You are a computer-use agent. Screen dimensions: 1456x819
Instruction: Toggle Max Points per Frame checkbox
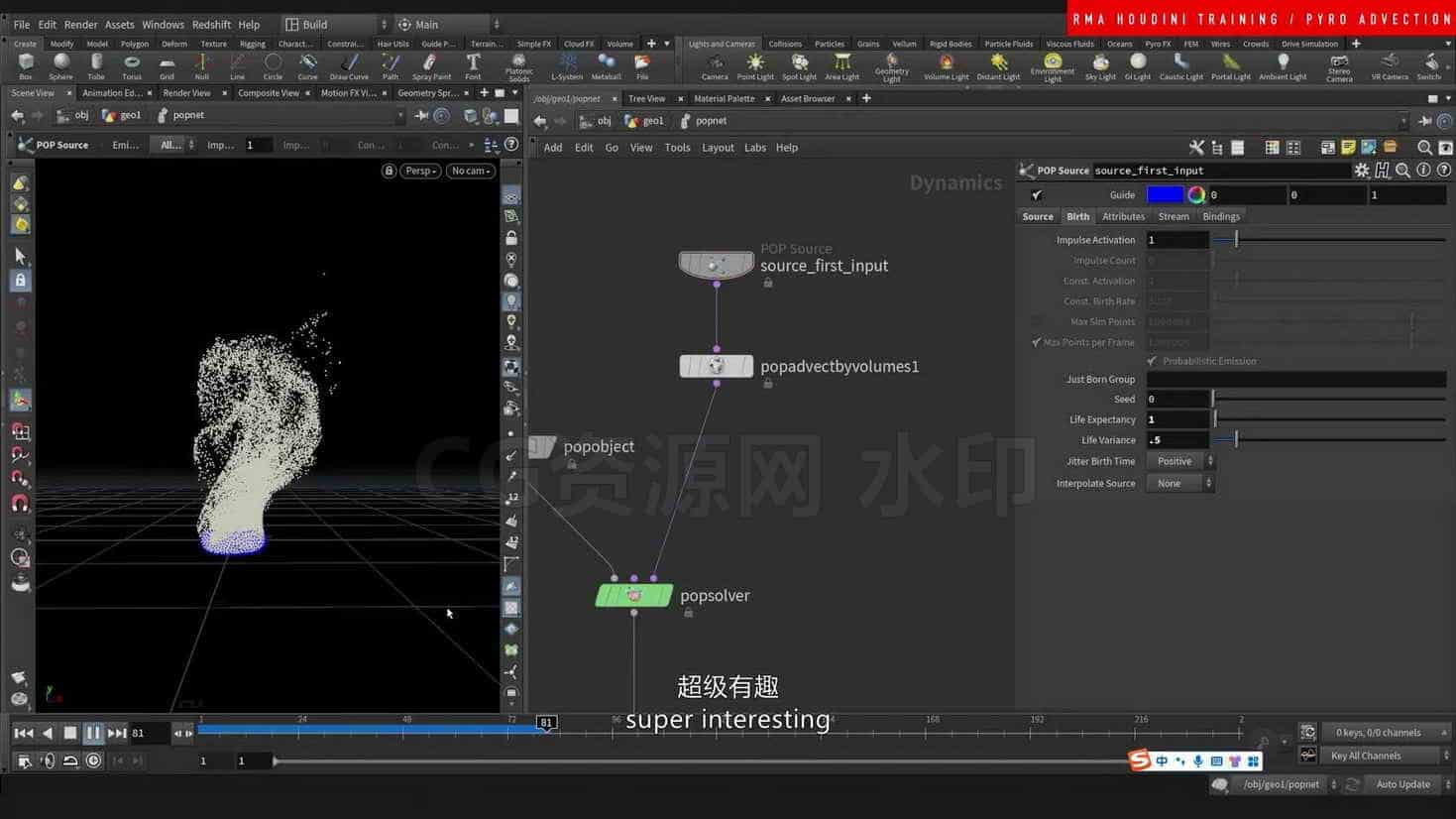pos(1037,342)
